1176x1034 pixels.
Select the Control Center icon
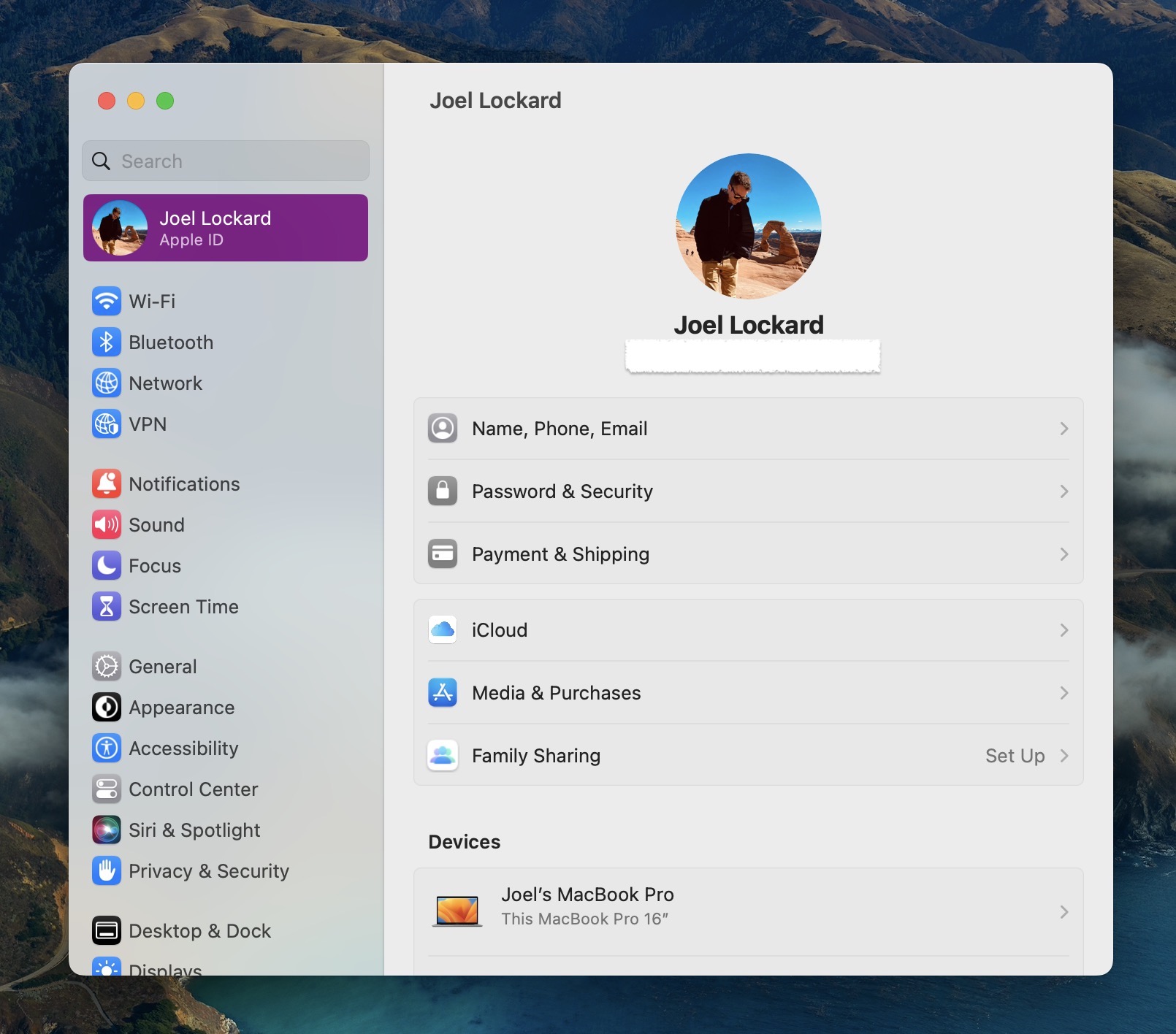[x=107, y=789]
